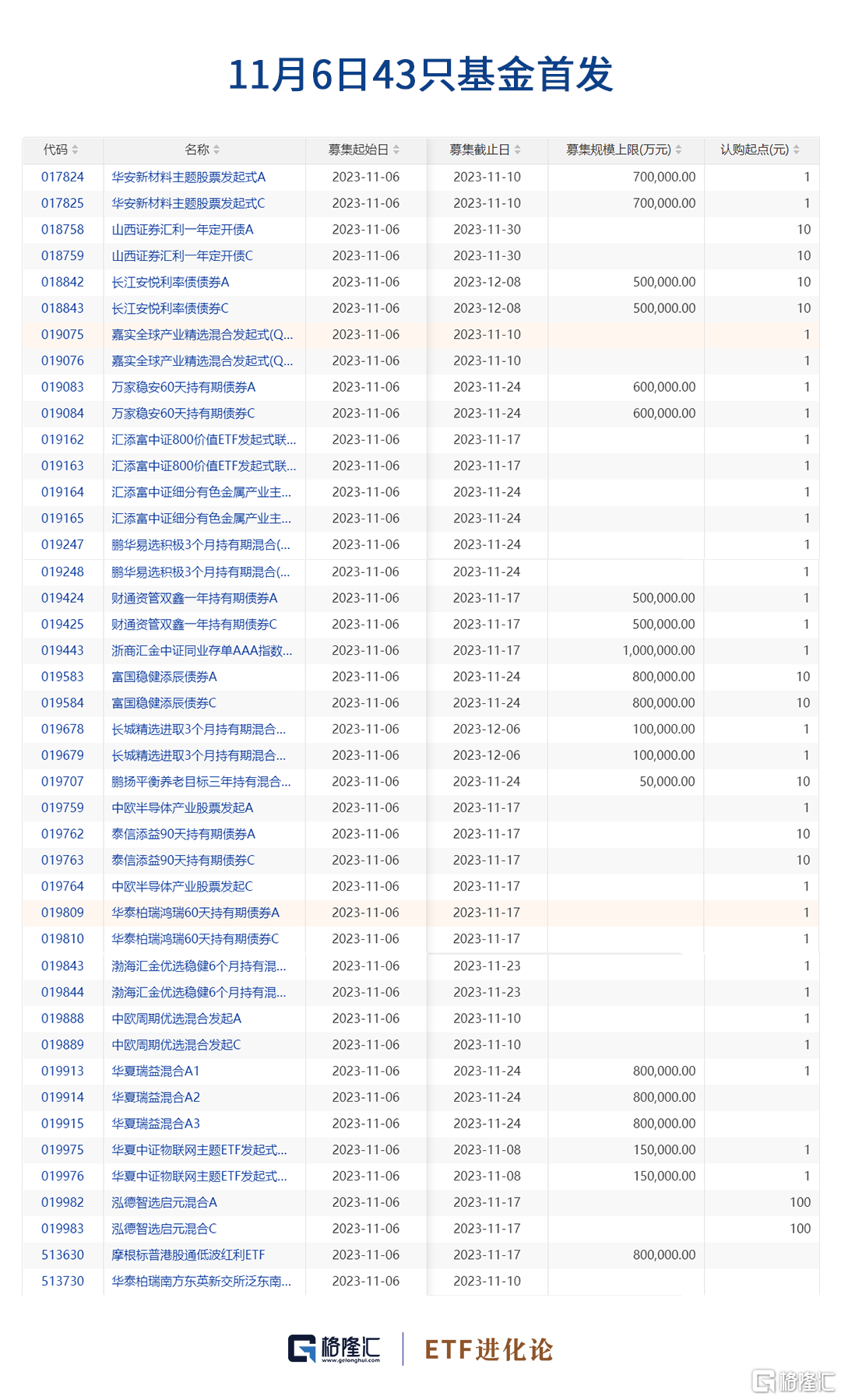The width and height of the screenshot is (841, 1400).
Task: Open 泓德智选启元混合A
Action: [x=164, y=1203]
